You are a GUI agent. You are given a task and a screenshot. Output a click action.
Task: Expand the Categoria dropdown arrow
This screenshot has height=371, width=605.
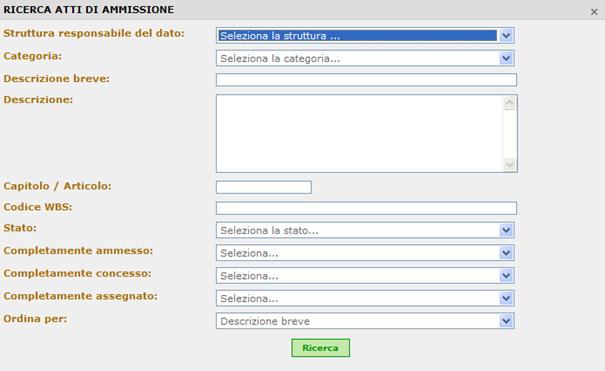tap(506, 59)
